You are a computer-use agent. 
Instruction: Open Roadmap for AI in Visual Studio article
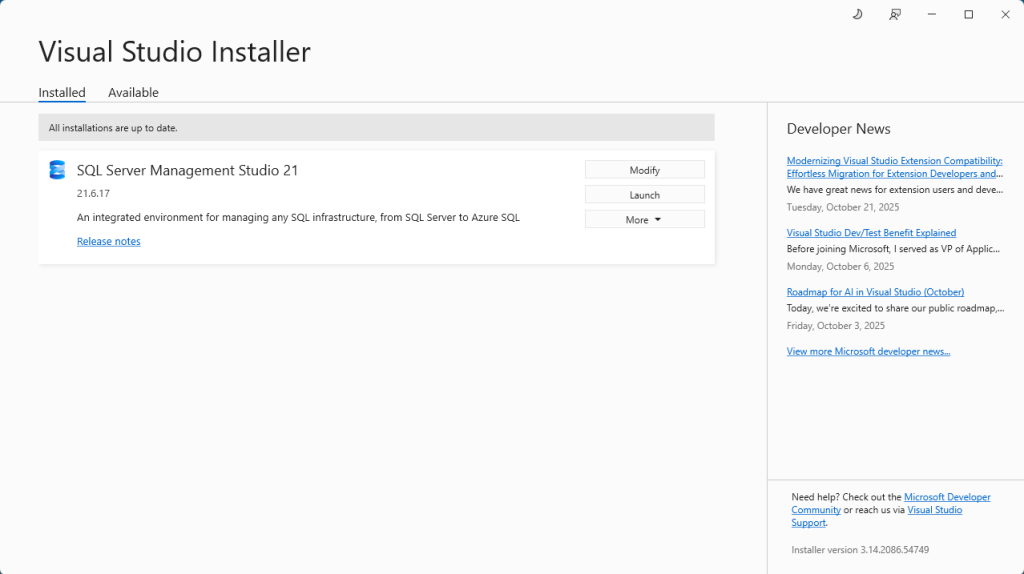point(875,292)
